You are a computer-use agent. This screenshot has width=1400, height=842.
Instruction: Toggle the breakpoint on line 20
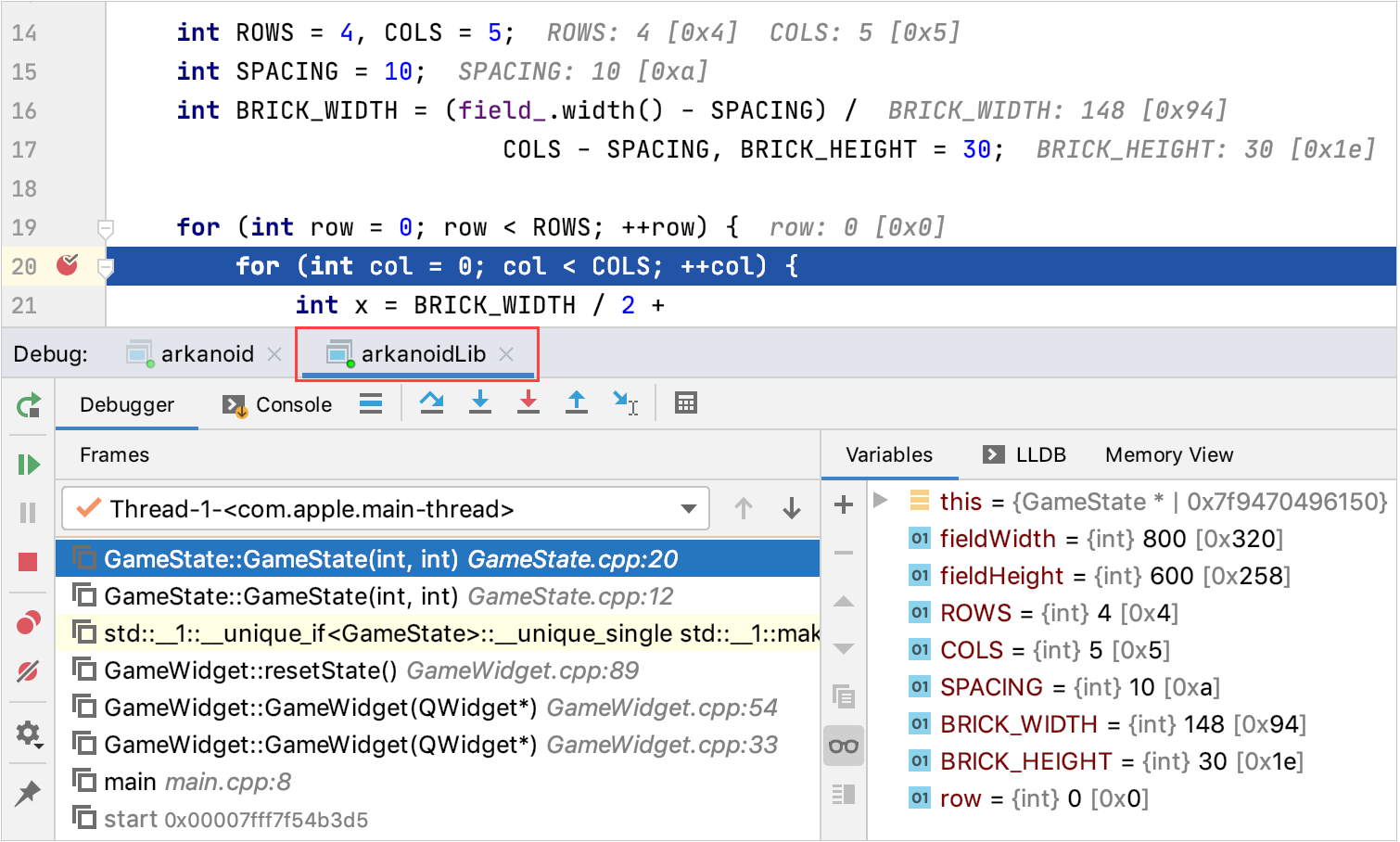[x=68, y=265]
